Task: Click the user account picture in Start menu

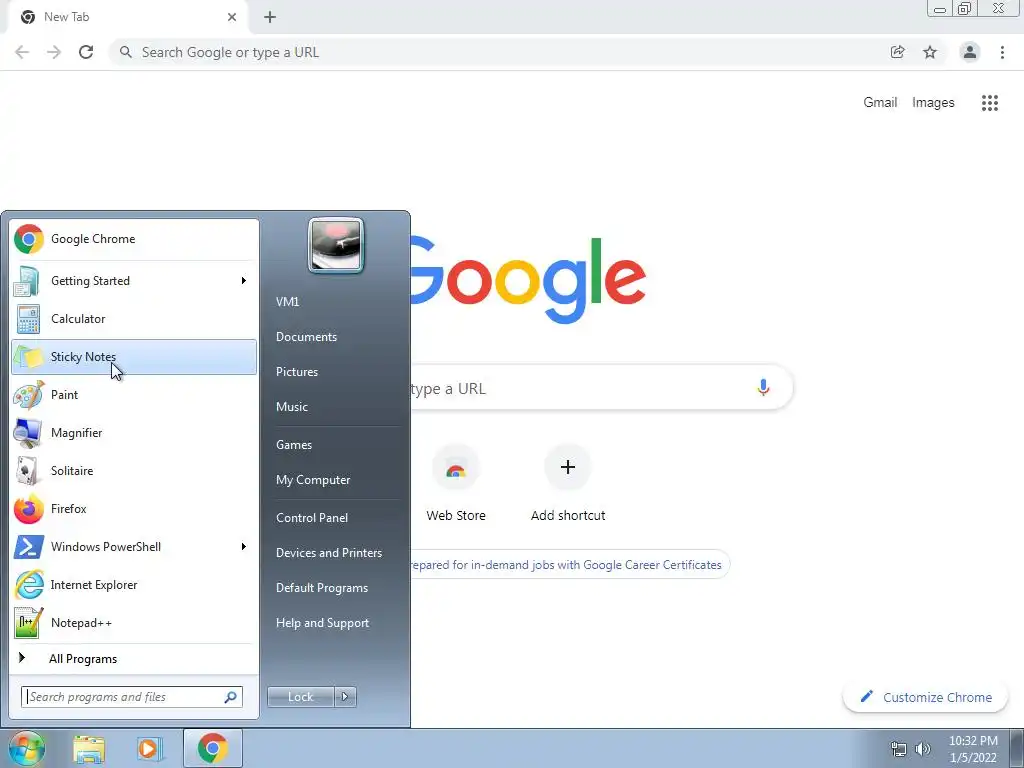Action: point(336,246)
